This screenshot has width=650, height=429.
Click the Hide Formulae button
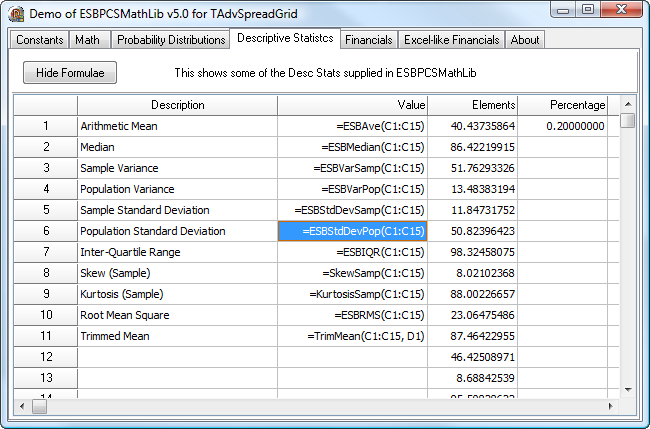[x=70, y=73]
